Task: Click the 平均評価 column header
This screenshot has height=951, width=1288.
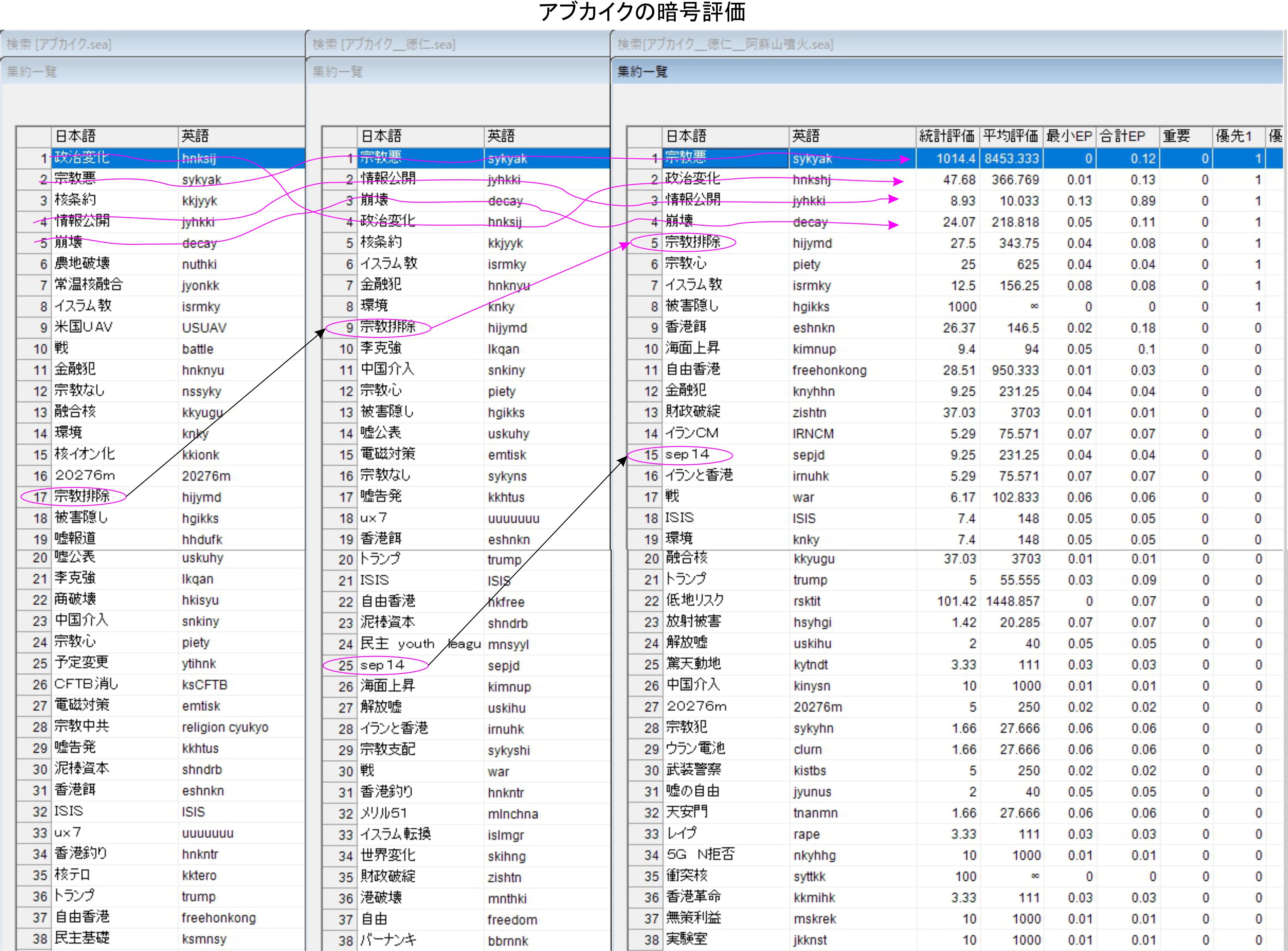Action: (x=1010, y=136)
